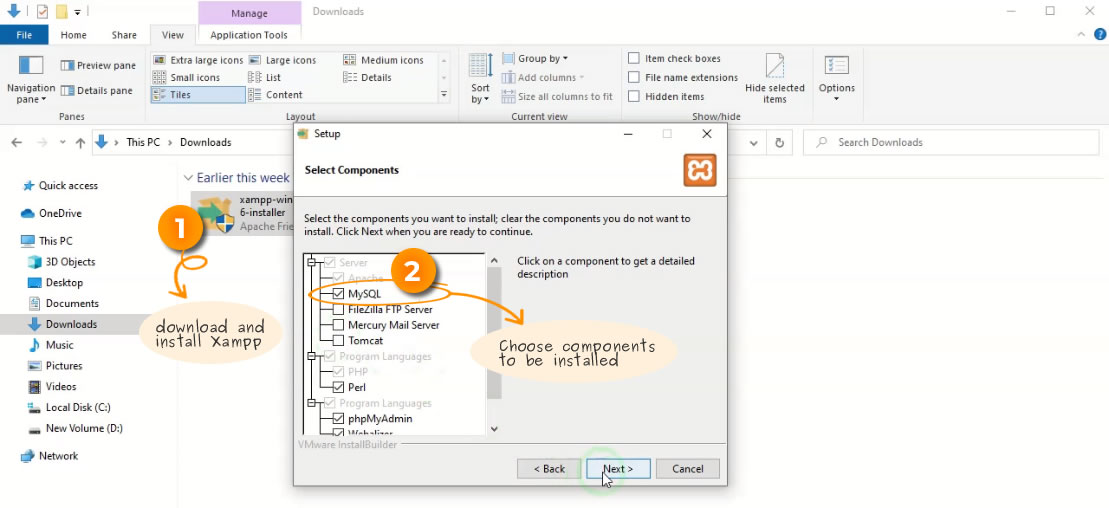The image size is (1109, 508).
Task: Switch to Details layout
Action: point(367,77)
